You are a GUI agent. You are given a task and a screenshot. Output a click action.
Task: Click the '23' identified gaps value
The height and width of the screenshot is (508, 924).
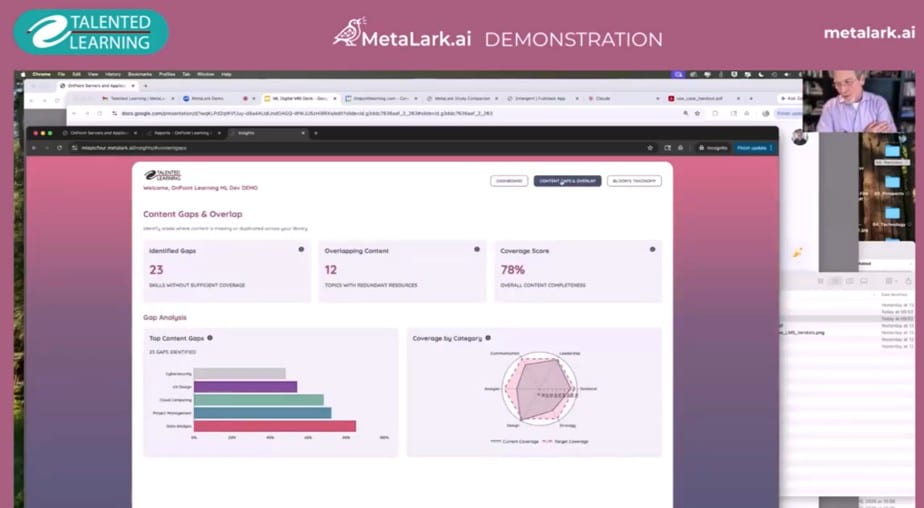pos(156,270)
